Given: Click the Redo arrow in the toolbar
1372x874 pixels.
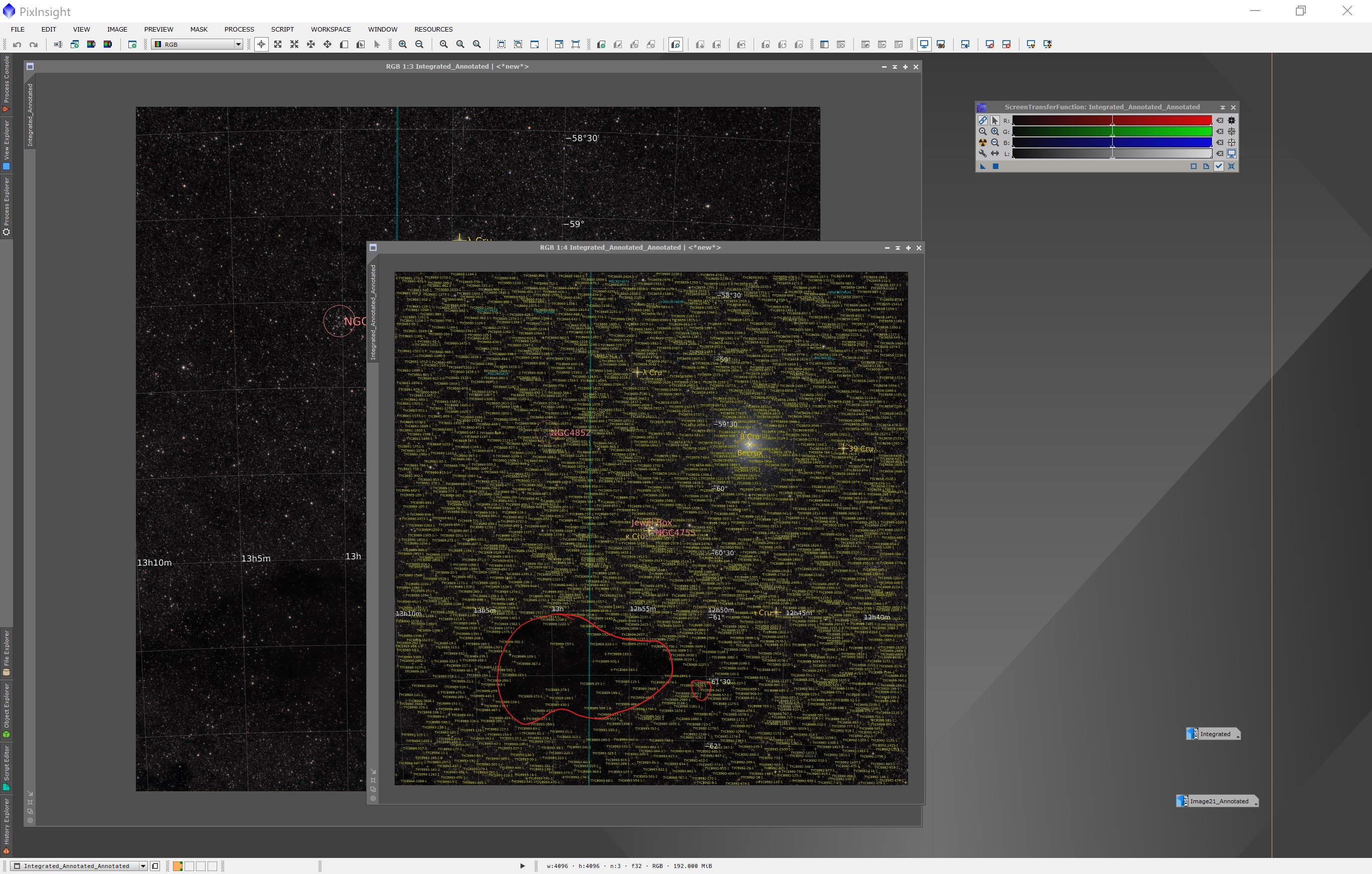Looking at the screenshot, I should pos(34,45).
